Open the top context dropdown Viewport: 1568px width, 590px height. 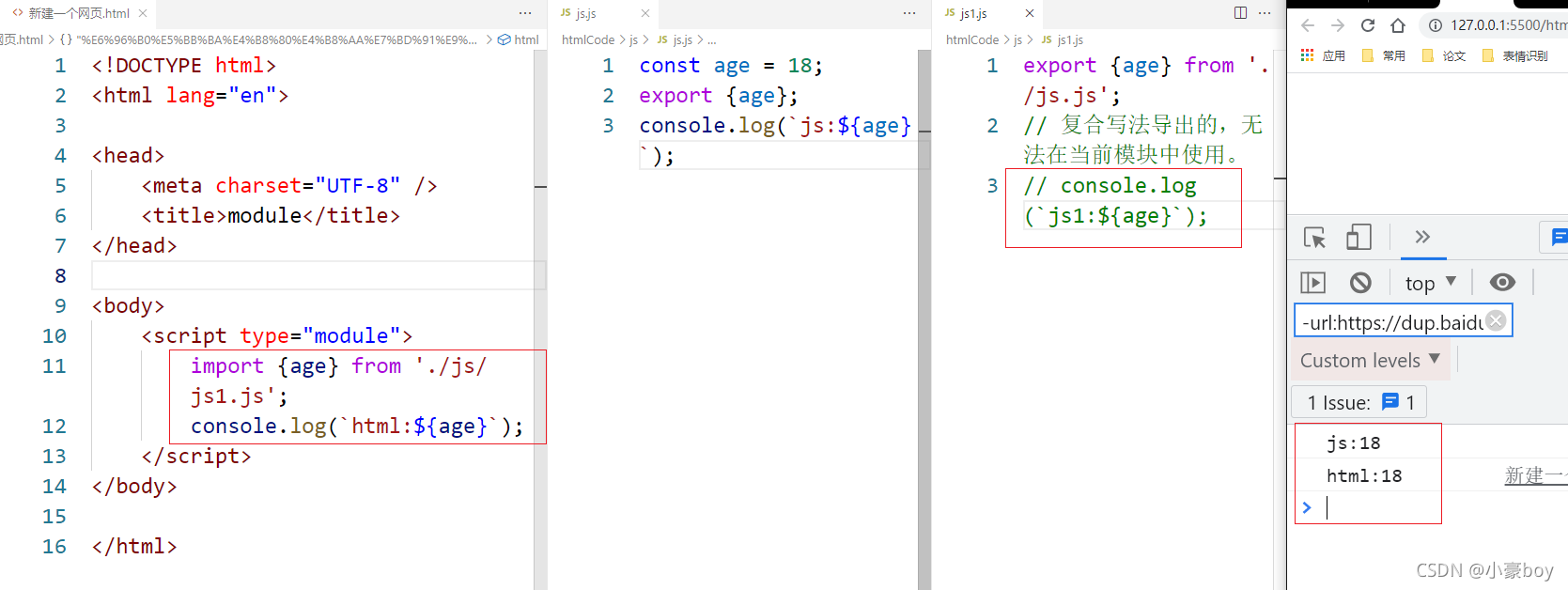coord(1430,283)
